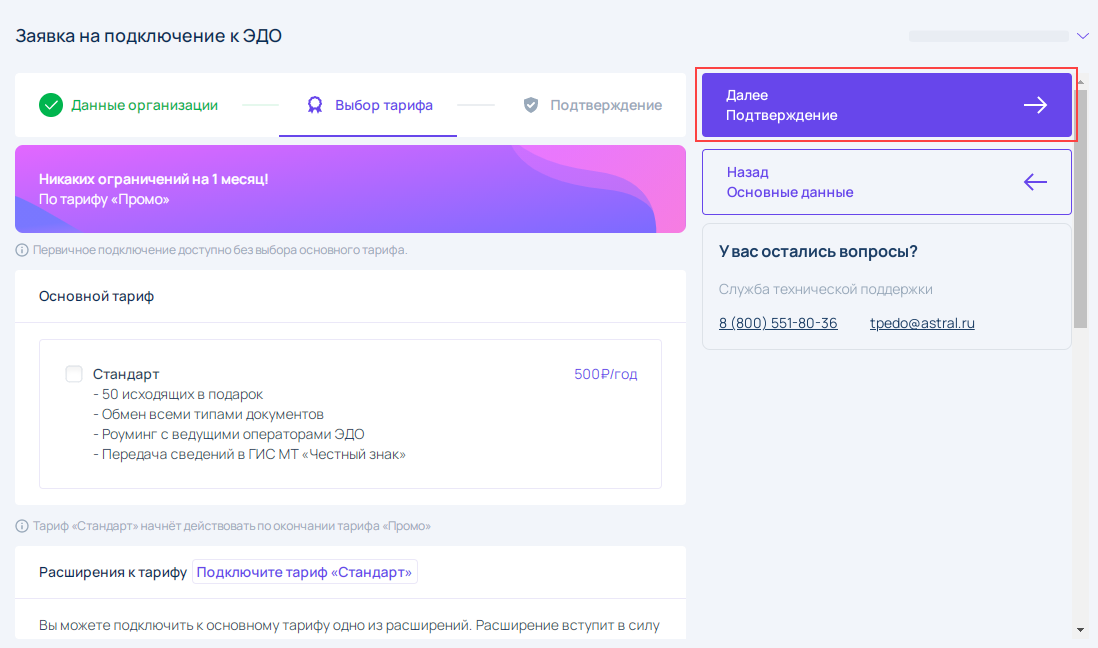Expand the account chevron in top-right corner
The width and height of the screenshot is (1098, 648).
point(1083,36)
